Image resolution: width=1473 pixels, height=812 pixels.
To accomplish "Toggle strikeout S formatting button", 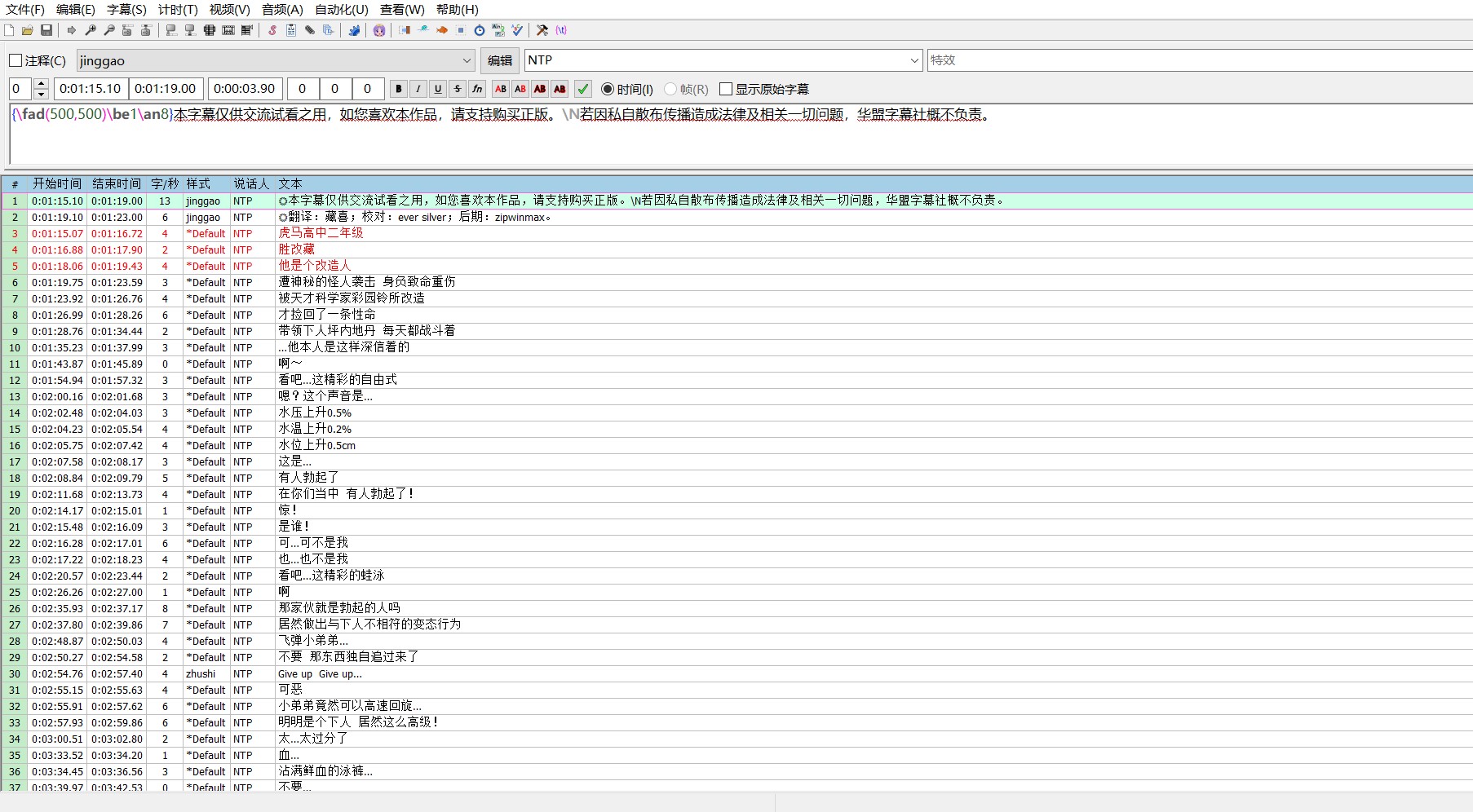I will (458, 89).
